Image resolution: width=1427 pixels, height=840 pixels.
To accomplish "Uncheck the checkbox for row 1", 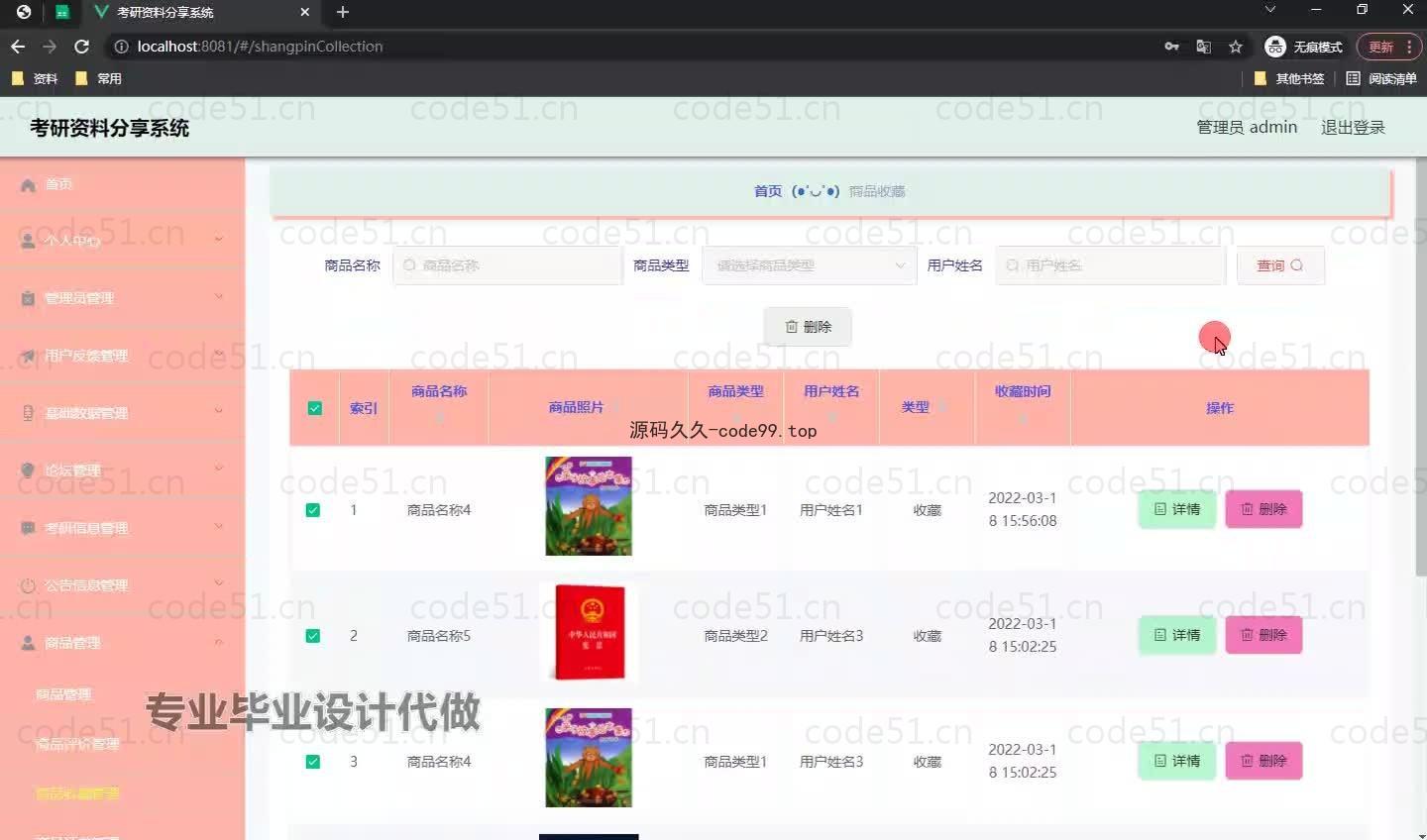I will point(312,510).
